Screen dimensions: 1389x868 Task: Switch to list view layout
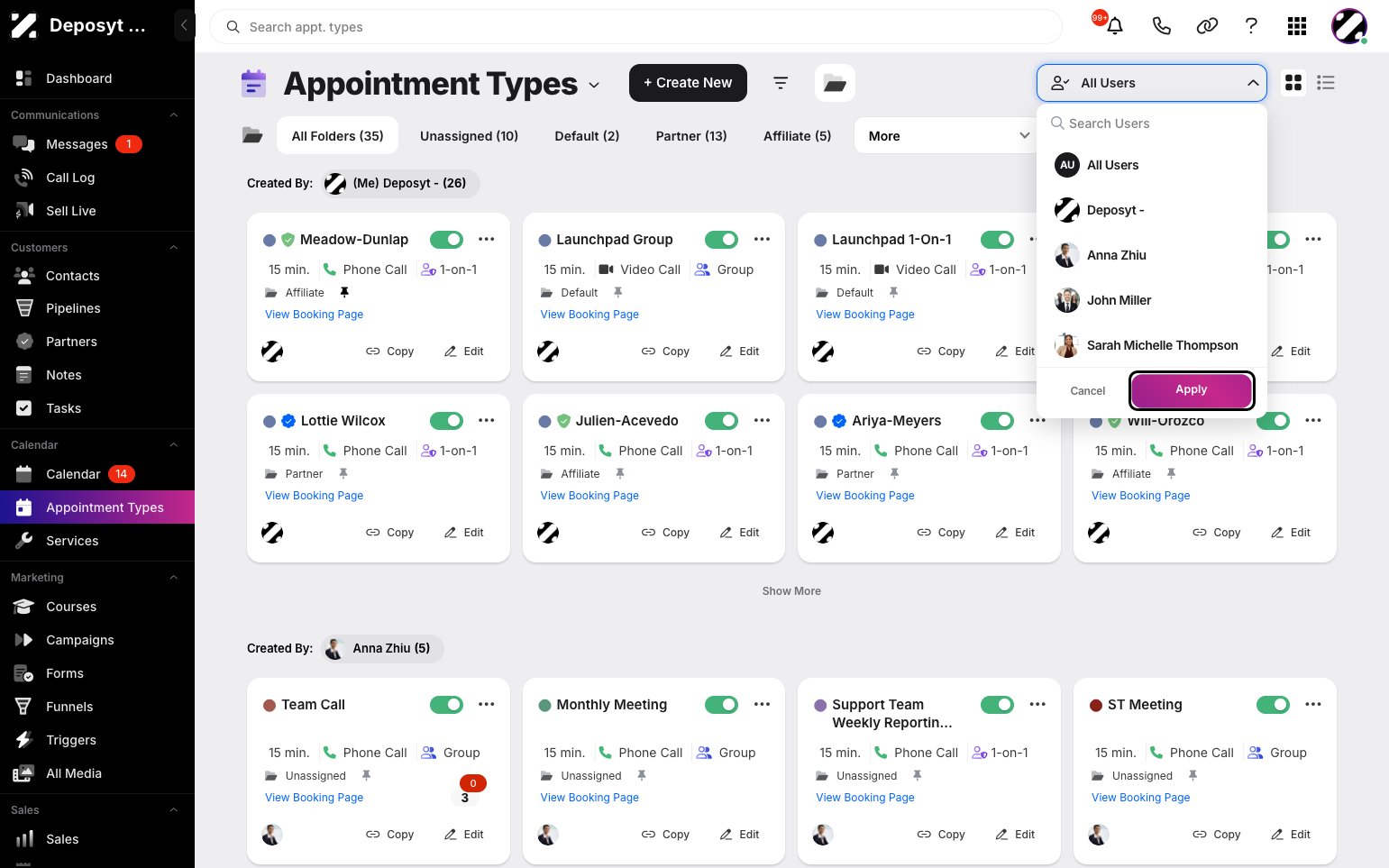click(x=1325, y=83)
